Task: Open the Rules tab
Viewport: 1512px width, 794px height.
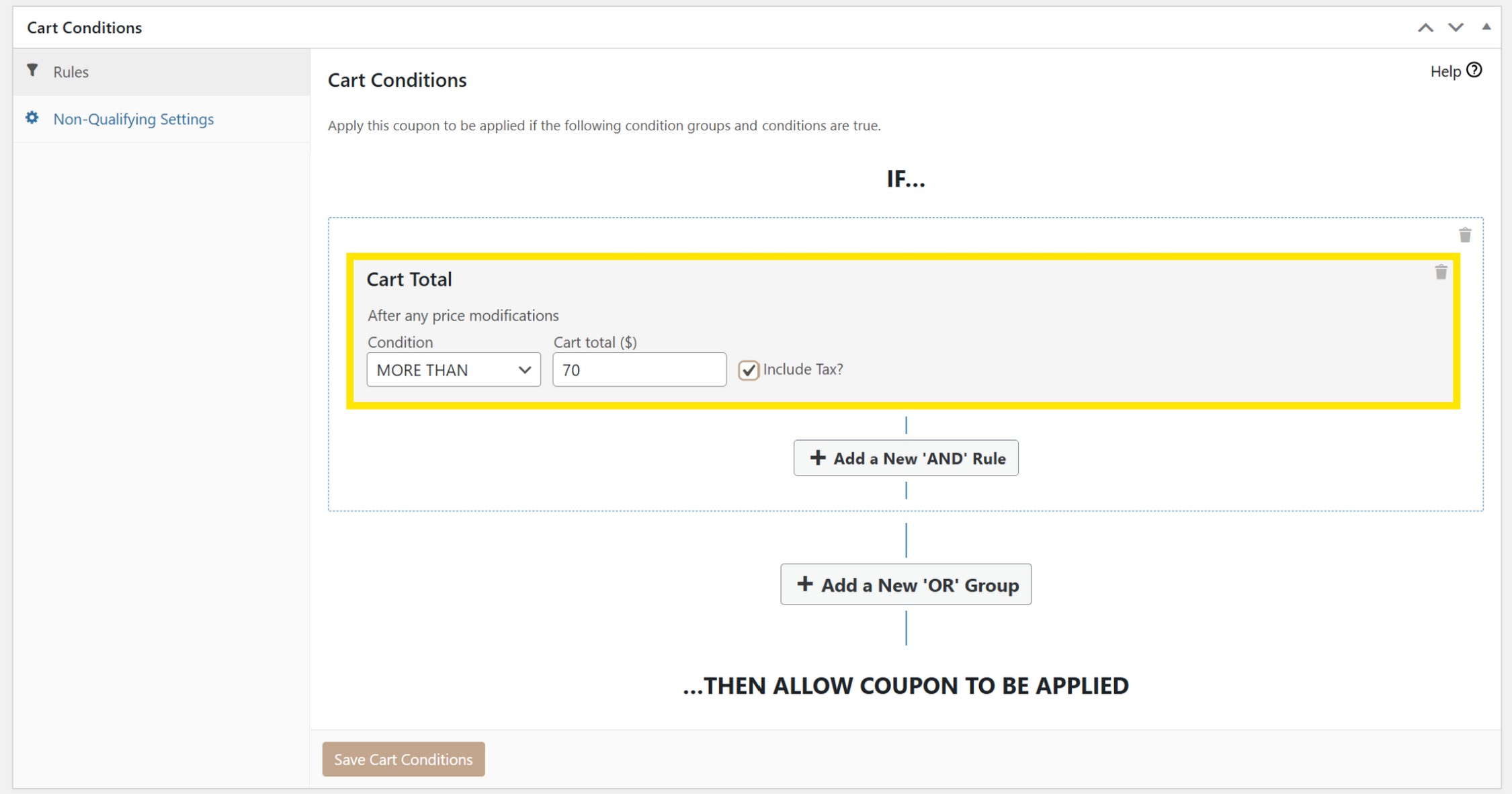Action: click(x=161, y=72)
